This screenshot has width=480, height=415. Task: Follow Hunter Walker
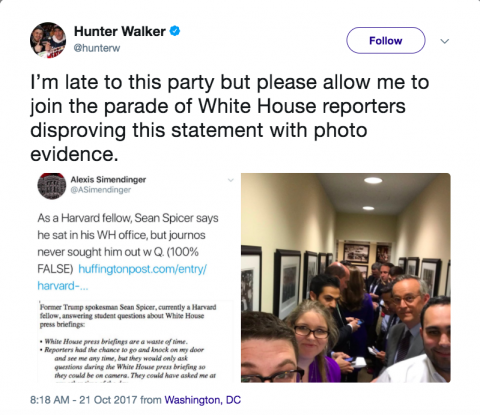tap(386, 41)
